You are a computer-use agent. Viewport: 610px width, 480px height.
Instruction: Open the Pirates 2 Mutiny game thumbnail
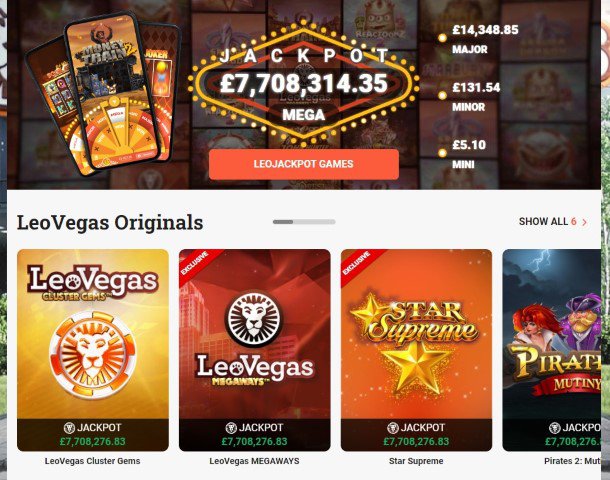[552, 350]
